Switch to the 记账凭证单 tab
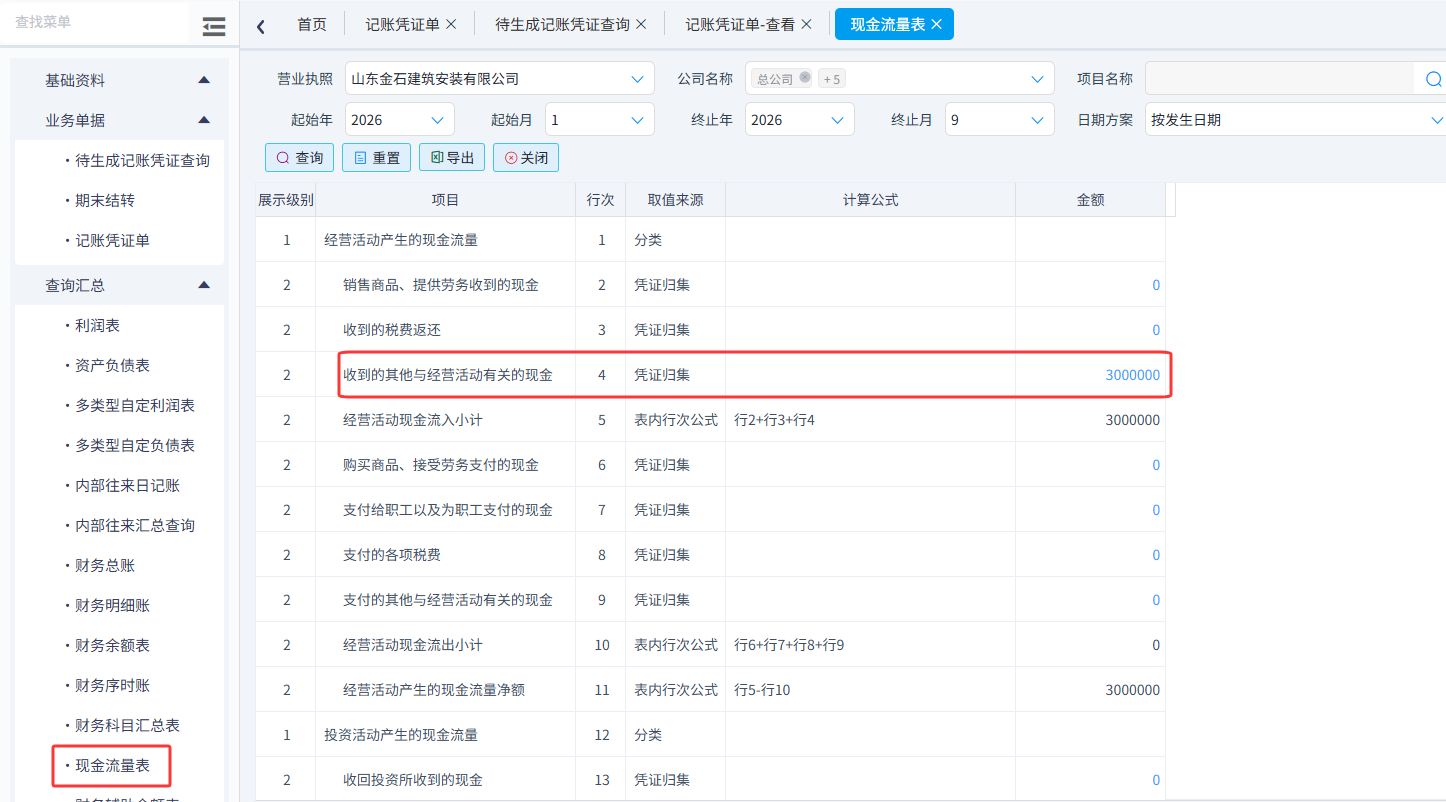The width and height of the screenshot is (1446, 802). point(402,24)
